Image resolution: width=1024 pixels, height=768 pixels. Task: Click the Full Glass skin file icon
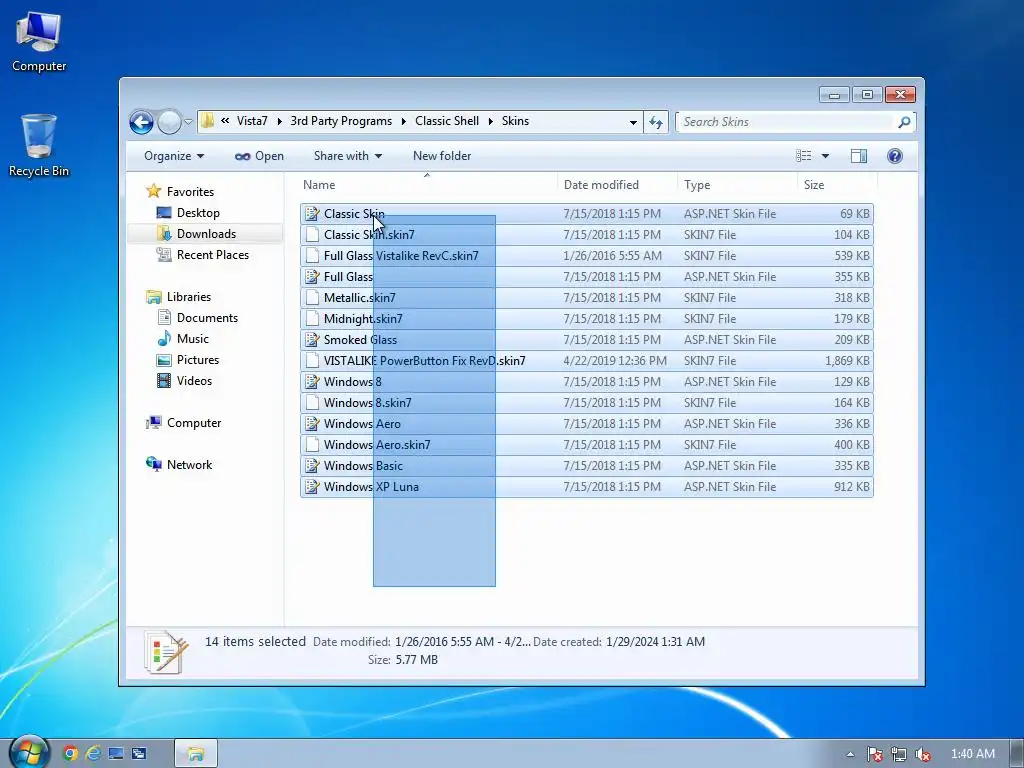[312, 276]
